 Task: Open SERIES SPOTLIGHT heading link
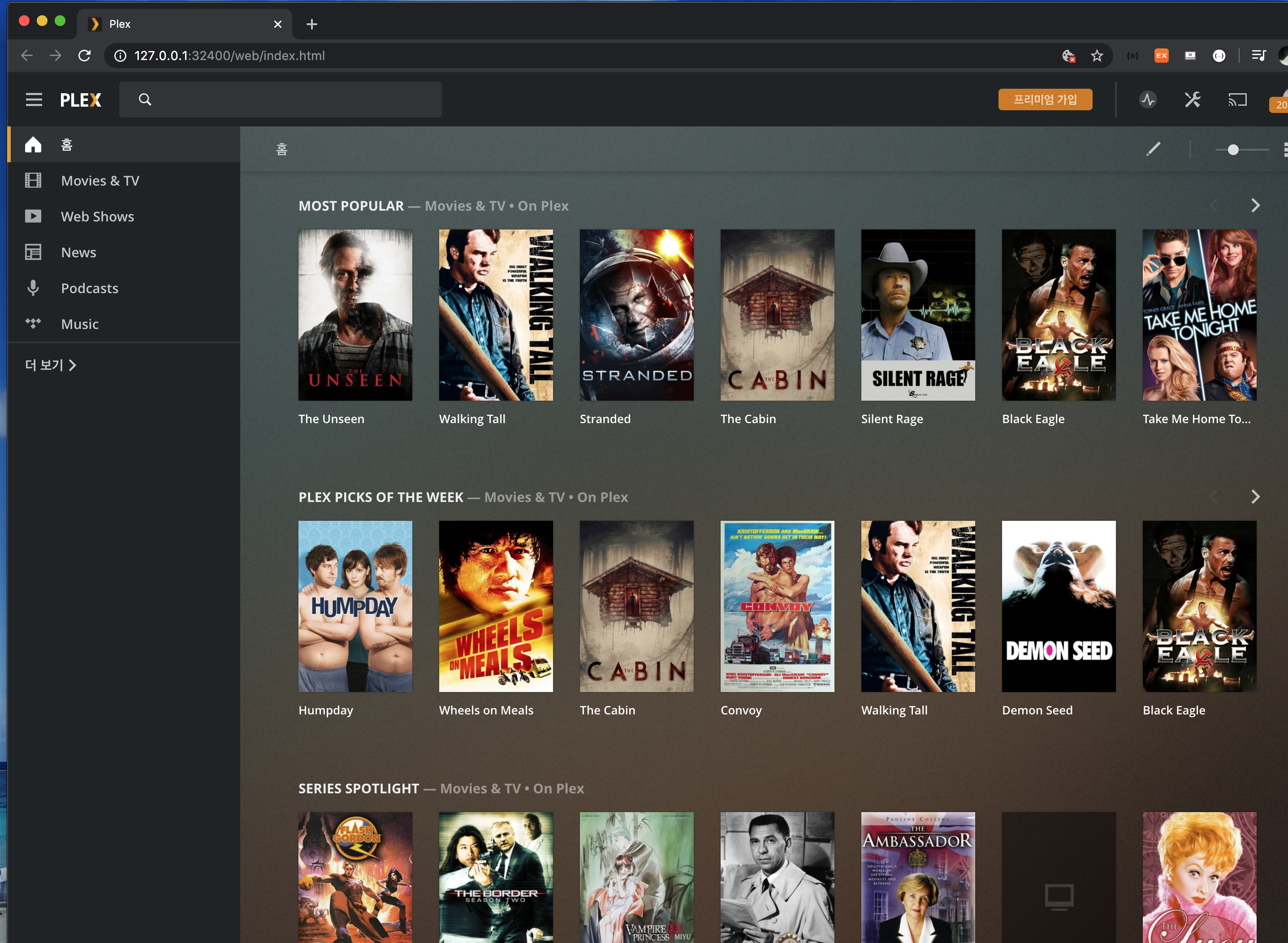point(359,788)
